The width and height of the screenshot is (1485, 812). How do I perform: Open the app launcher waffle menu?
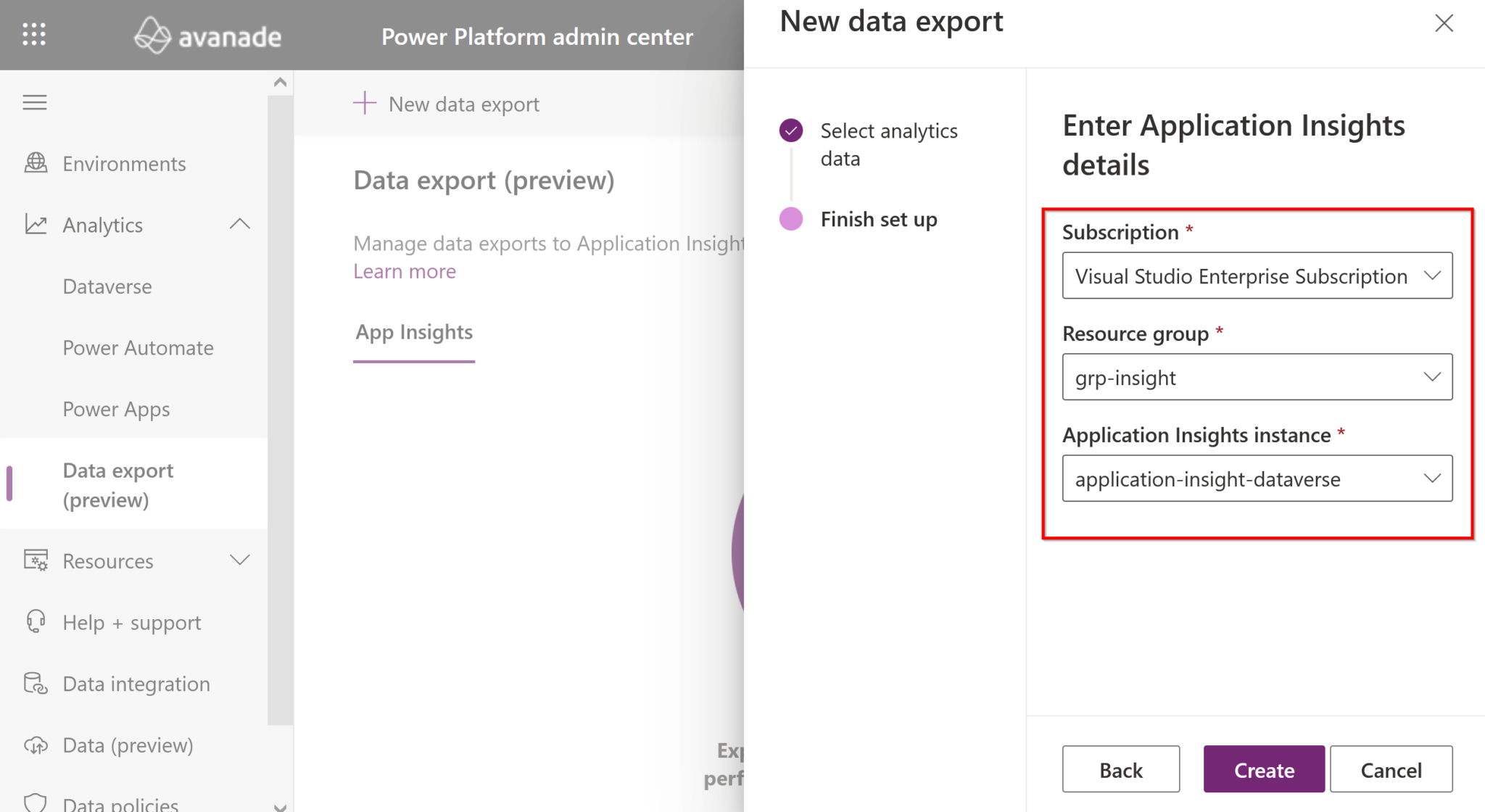pos(34,34)
